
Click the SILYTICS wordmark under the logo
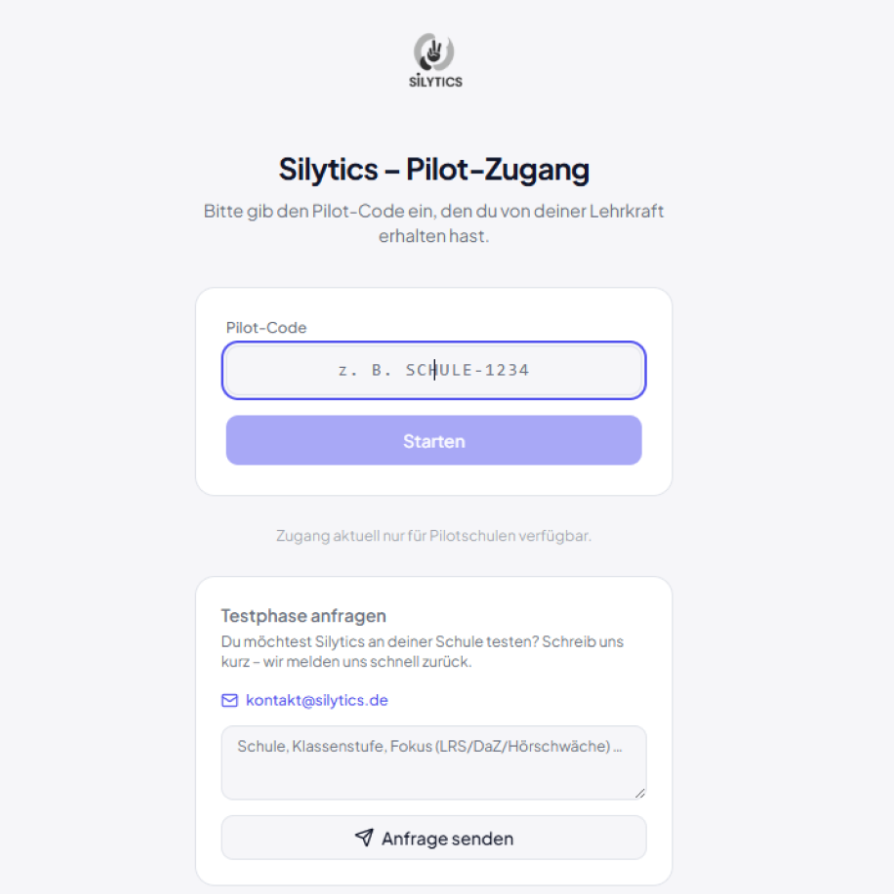point(435,82)
